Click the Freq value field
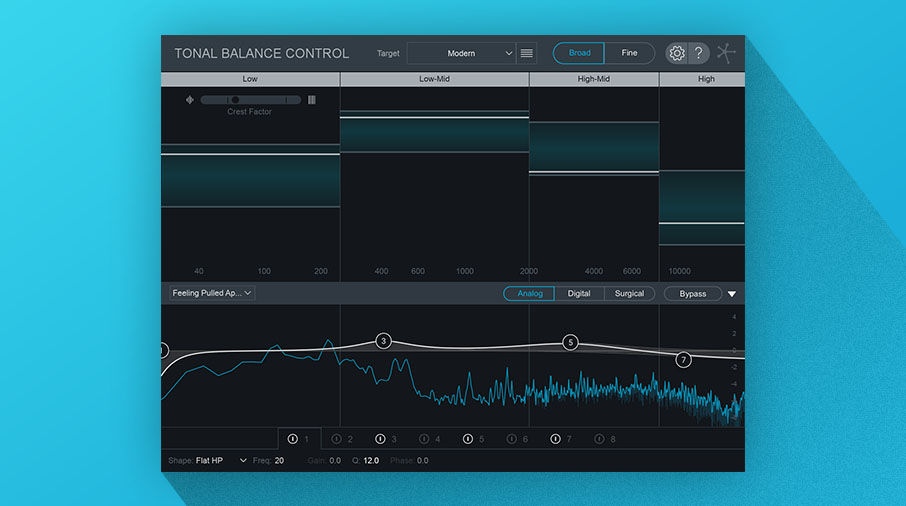This screenshot has width=906, height=506. pos(279,461)
